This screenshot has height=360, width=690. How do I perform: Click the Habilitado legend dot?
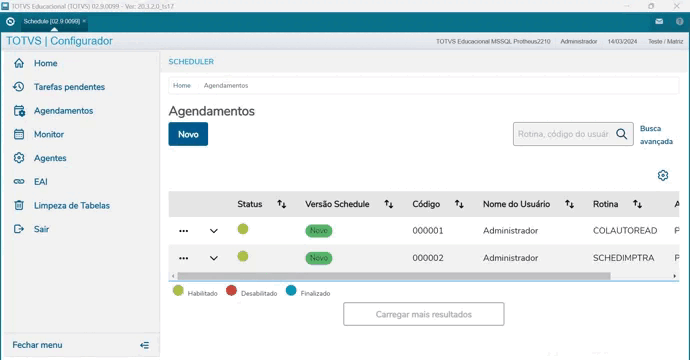click(178, 290)
